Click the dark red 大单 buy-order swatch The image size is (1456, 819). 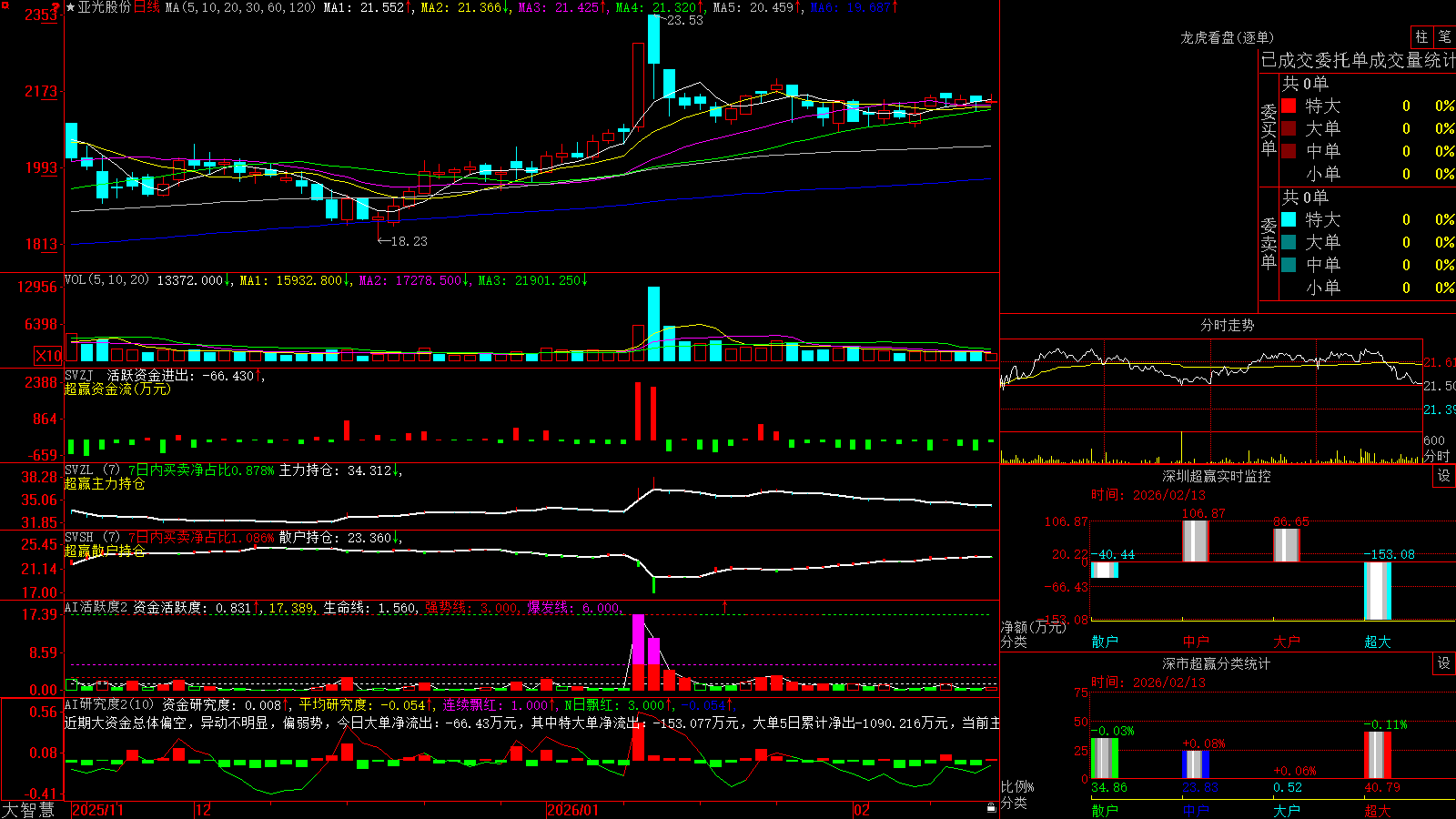pos(1289,128)
